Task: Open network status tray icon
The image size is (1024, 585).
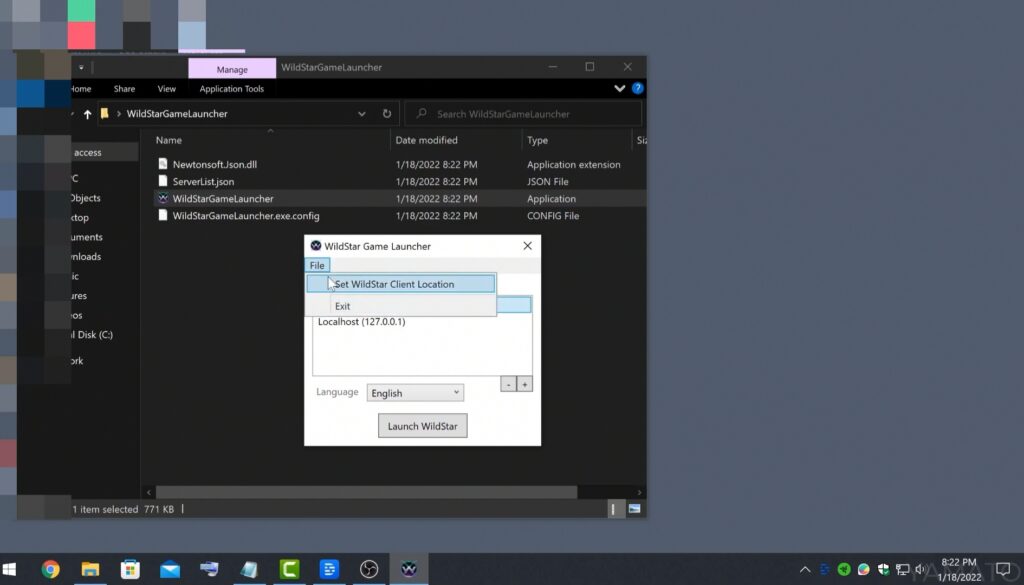Action: (903, 569)
